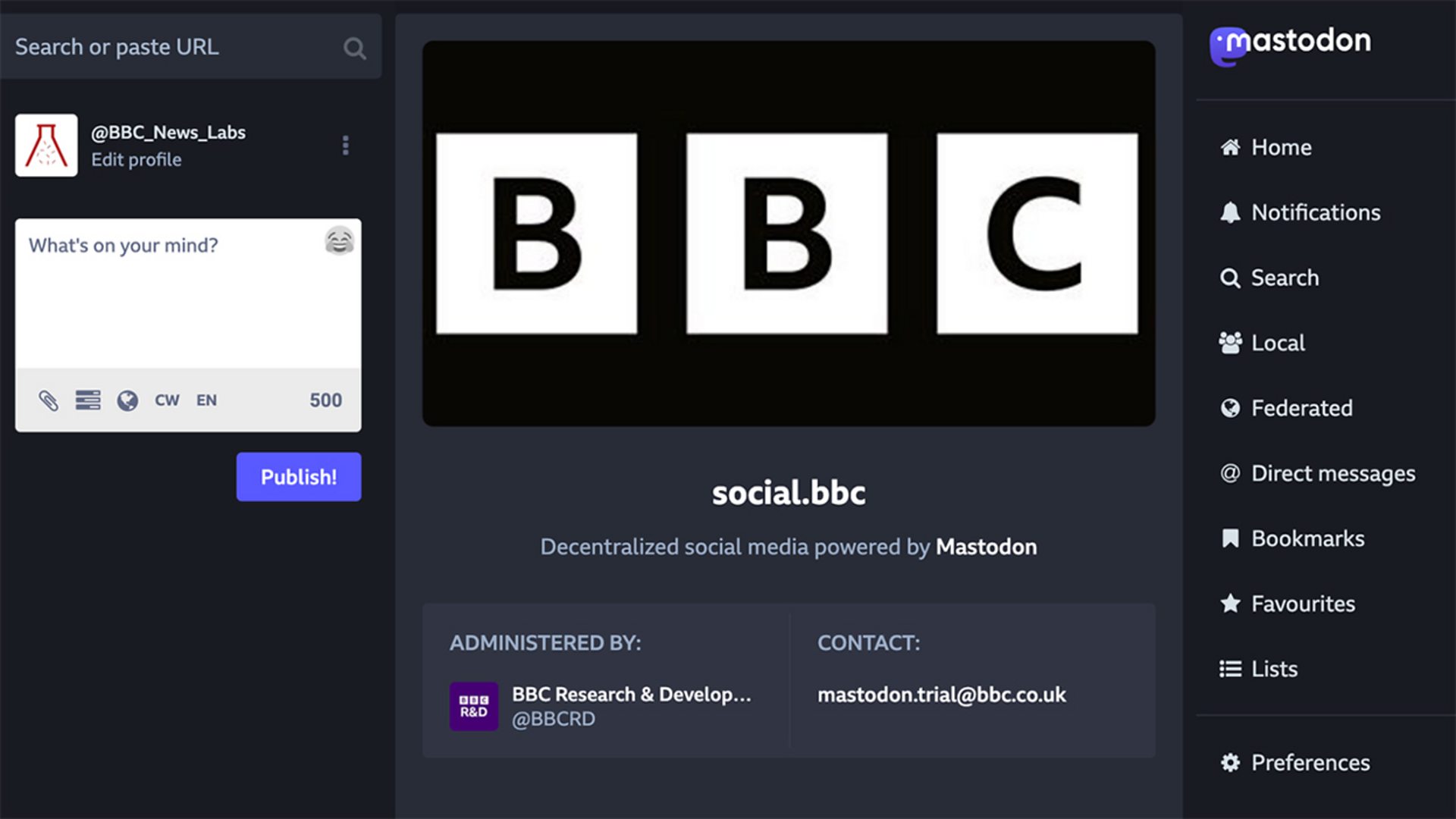View your Bookmarks
This screenshot has width=1456, height=819.
(x=1308, y=538)
